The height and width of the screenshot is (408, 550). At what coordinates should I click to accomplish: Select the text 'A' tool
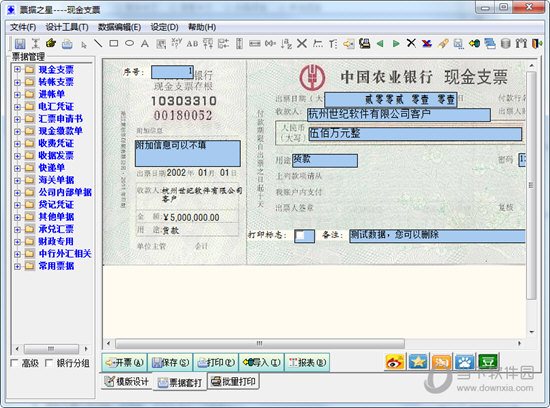(145, 44)
